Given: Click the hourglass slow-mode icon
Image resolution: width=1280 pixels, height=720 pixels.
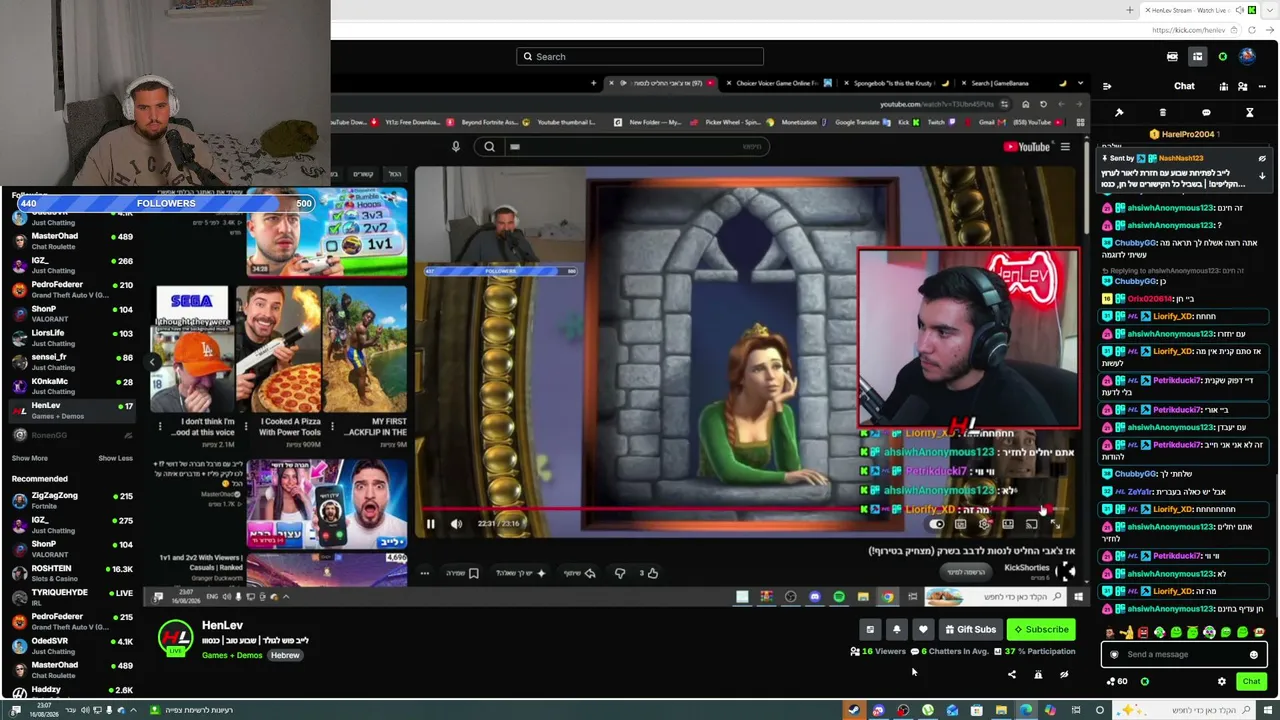Looking at the screenshot, I should click(x=1249, y=113).
